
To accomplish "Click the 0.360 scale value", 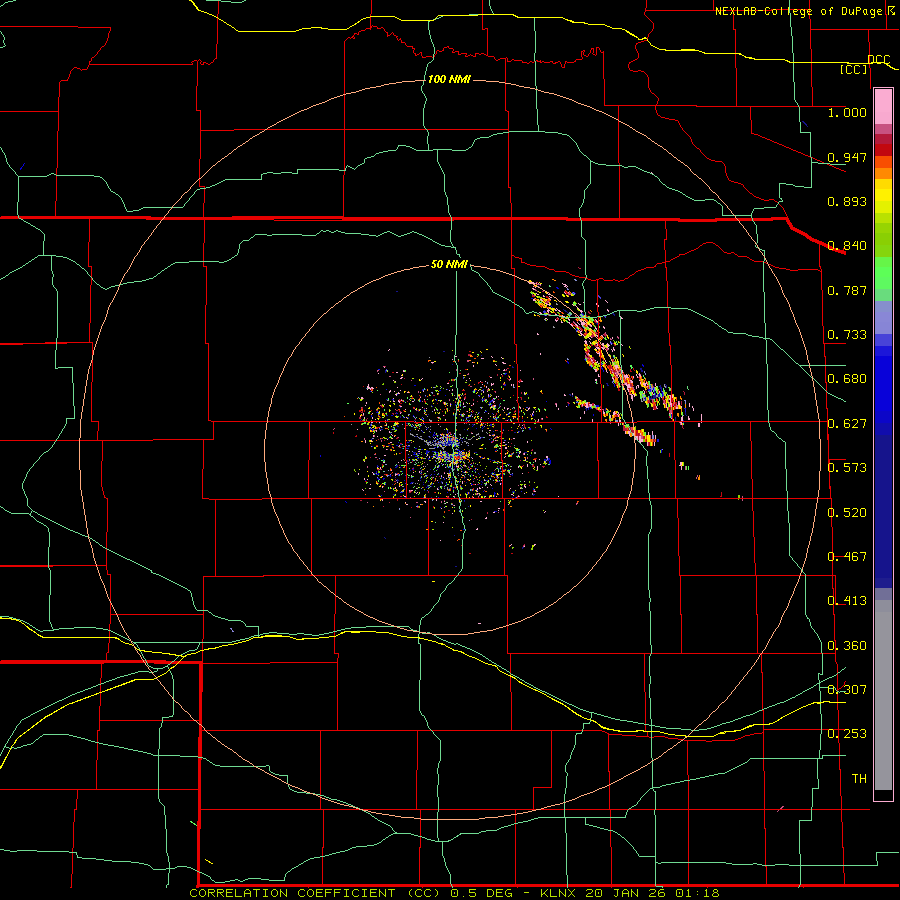I will [x=847, y=646].
